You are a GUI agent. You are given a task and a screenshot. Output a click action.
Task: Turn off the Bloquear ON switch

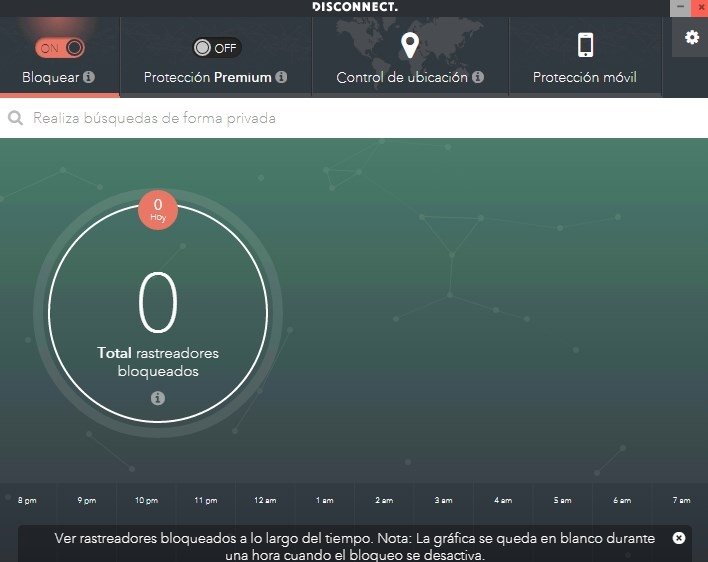tap(60, 47)
